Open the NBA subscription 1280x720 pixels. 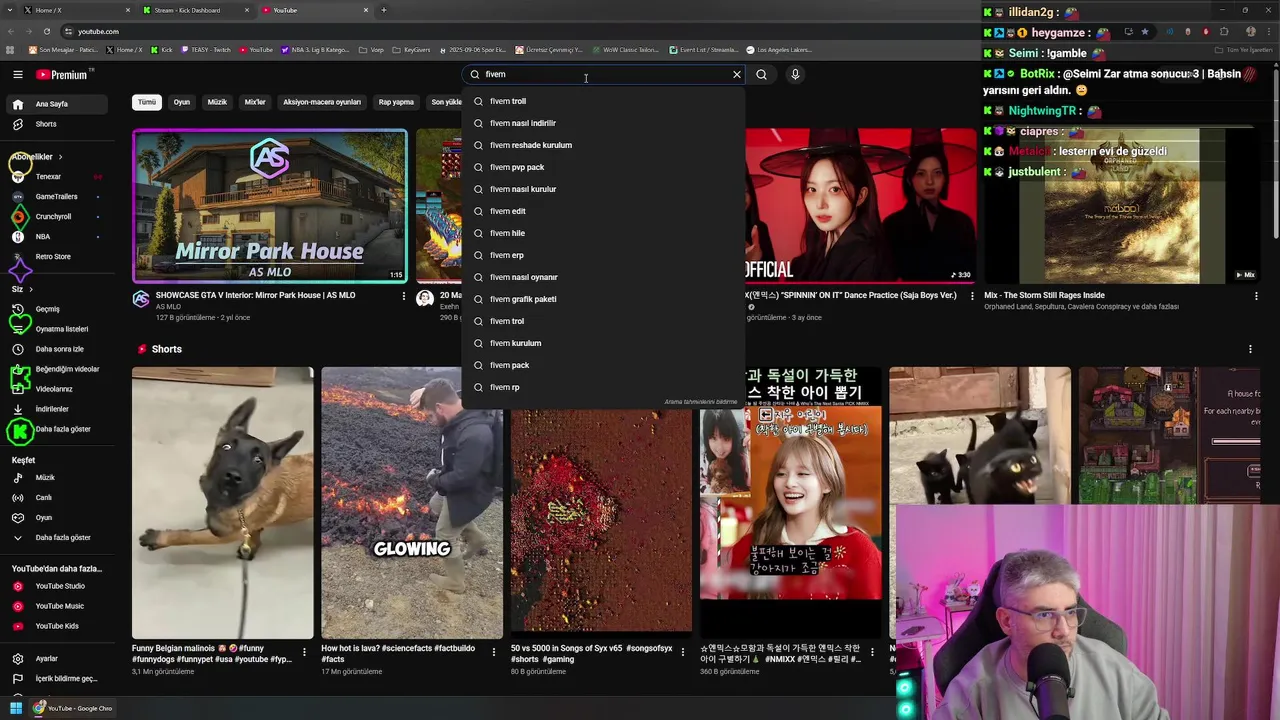[x=56, y=237]
